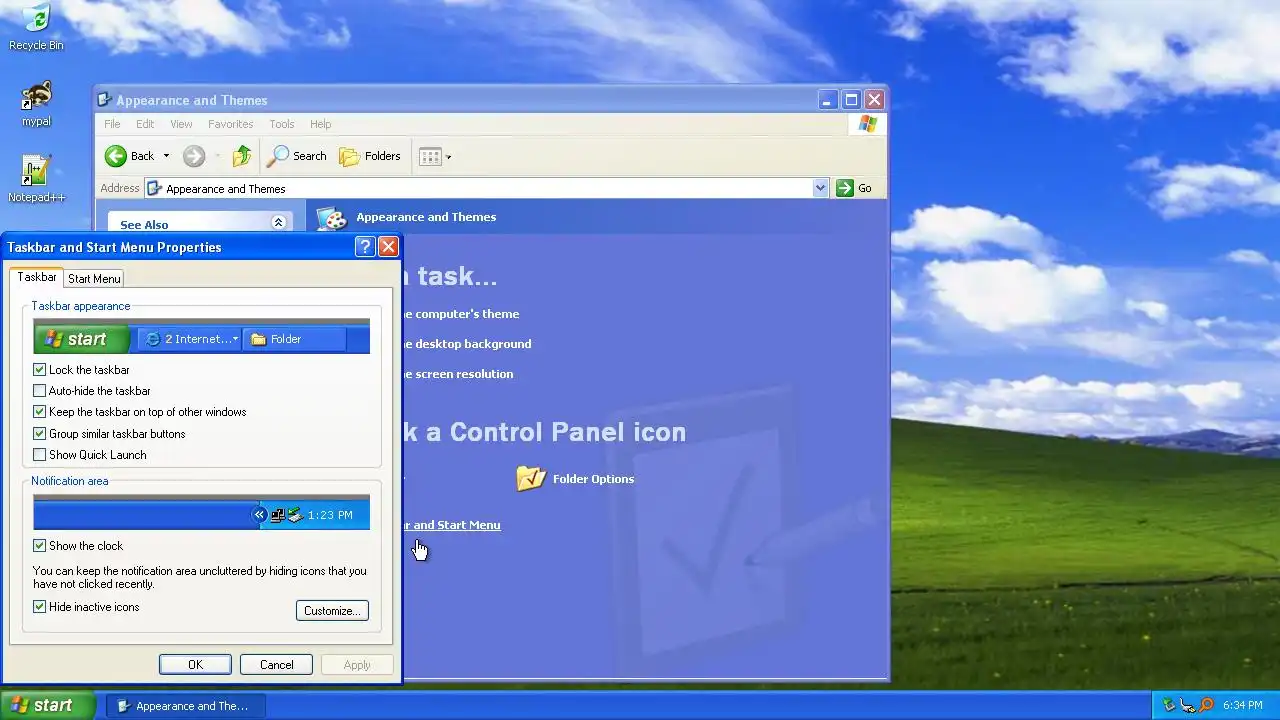
Task: Open the View menu
Action: tap(181, 124)
